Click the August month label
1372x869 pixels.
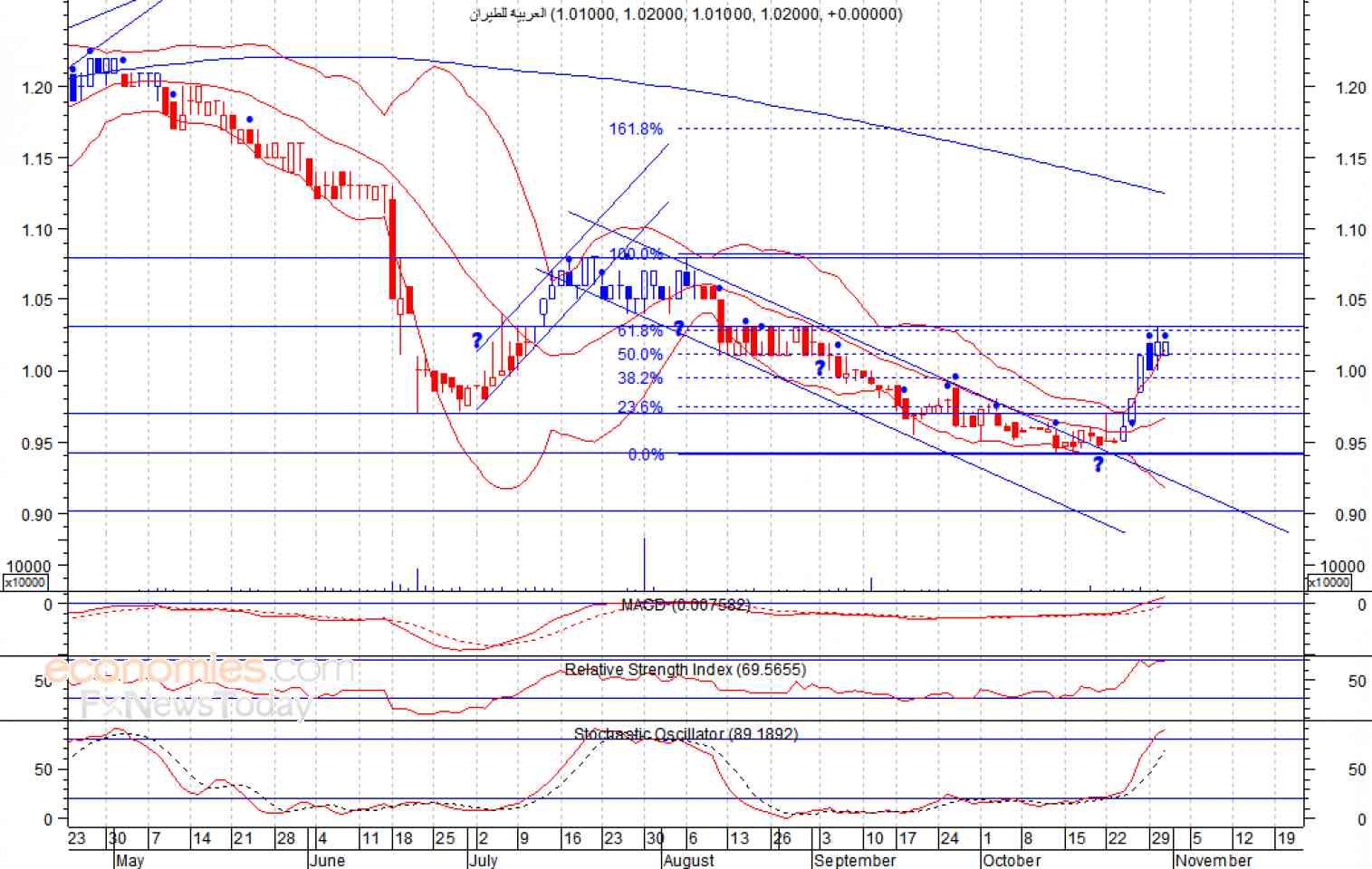point(689,860)
